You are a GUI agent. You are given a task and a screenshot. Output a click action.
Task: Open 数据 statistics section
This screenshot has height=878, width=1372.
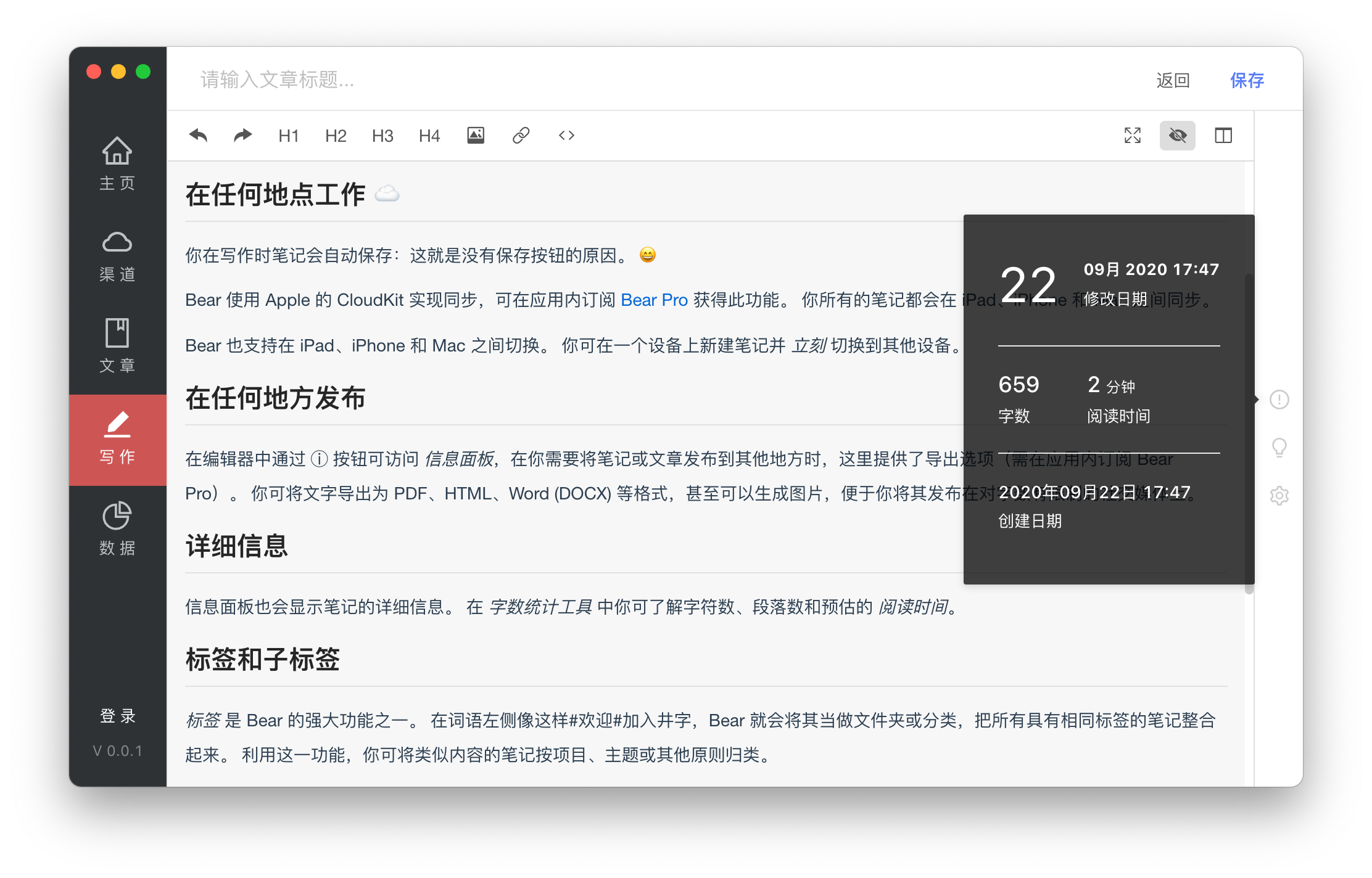(x=117, y=529)
